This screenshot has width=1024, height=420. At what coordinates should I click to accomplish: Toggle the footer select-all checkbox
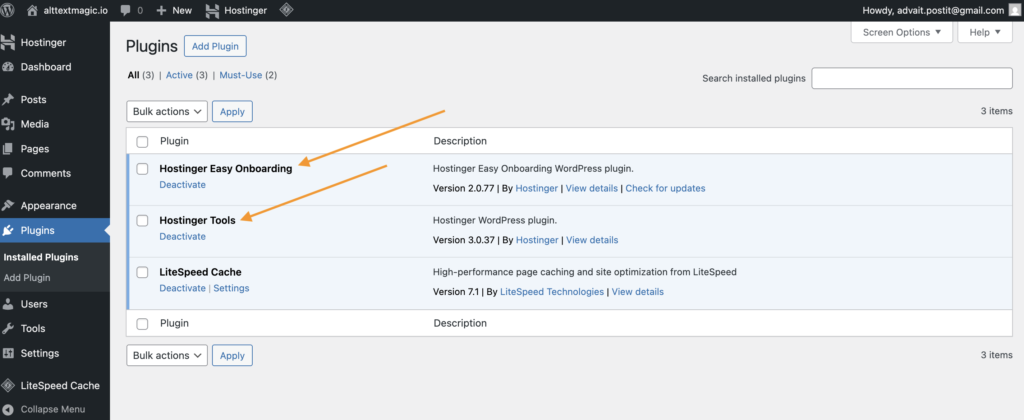tap(142, 323)
